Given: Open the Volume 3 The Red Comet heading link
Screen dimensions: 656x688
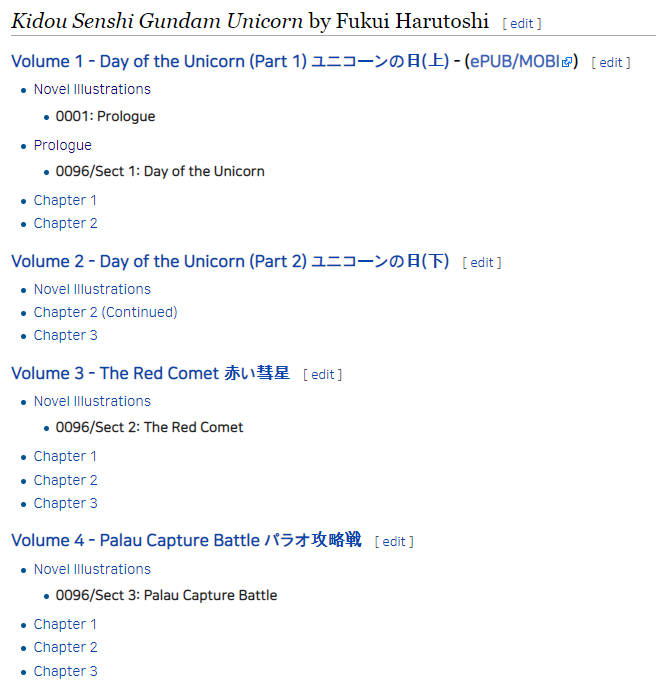Looking at the screenshot, I should (x=151, y=373).
